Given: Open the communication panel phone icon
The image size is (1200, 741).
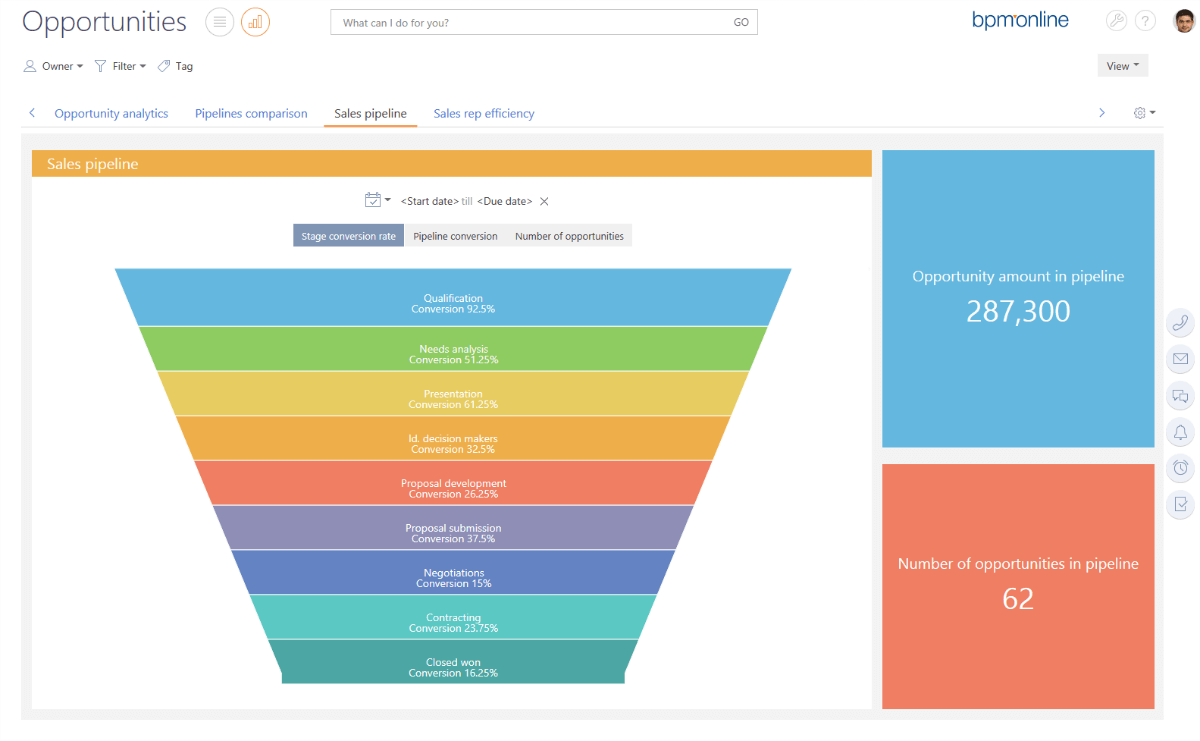Looking at the screenshot, I should [x=1180, y=323].
